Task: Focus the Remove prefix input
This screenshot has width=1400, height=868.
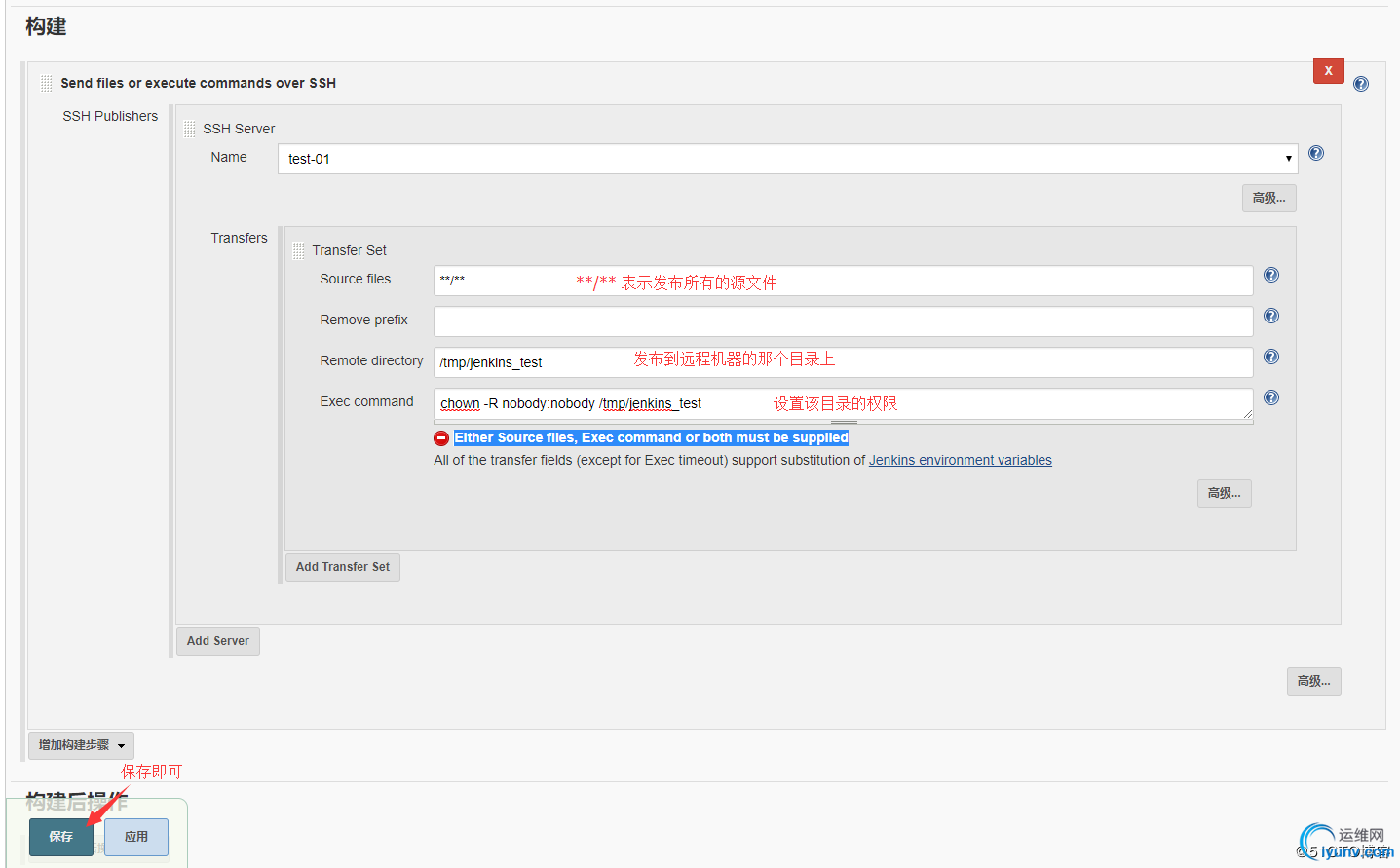Action: (x=844, y=321)
